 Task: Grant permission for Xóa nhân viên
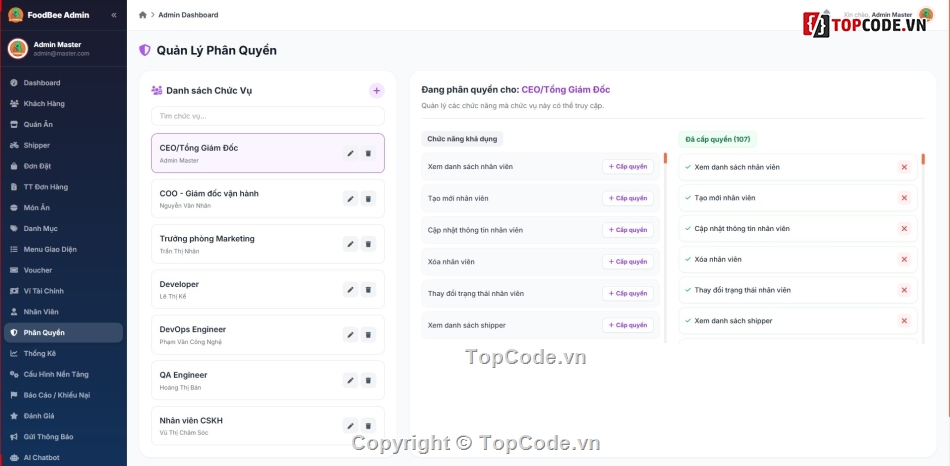628,262
